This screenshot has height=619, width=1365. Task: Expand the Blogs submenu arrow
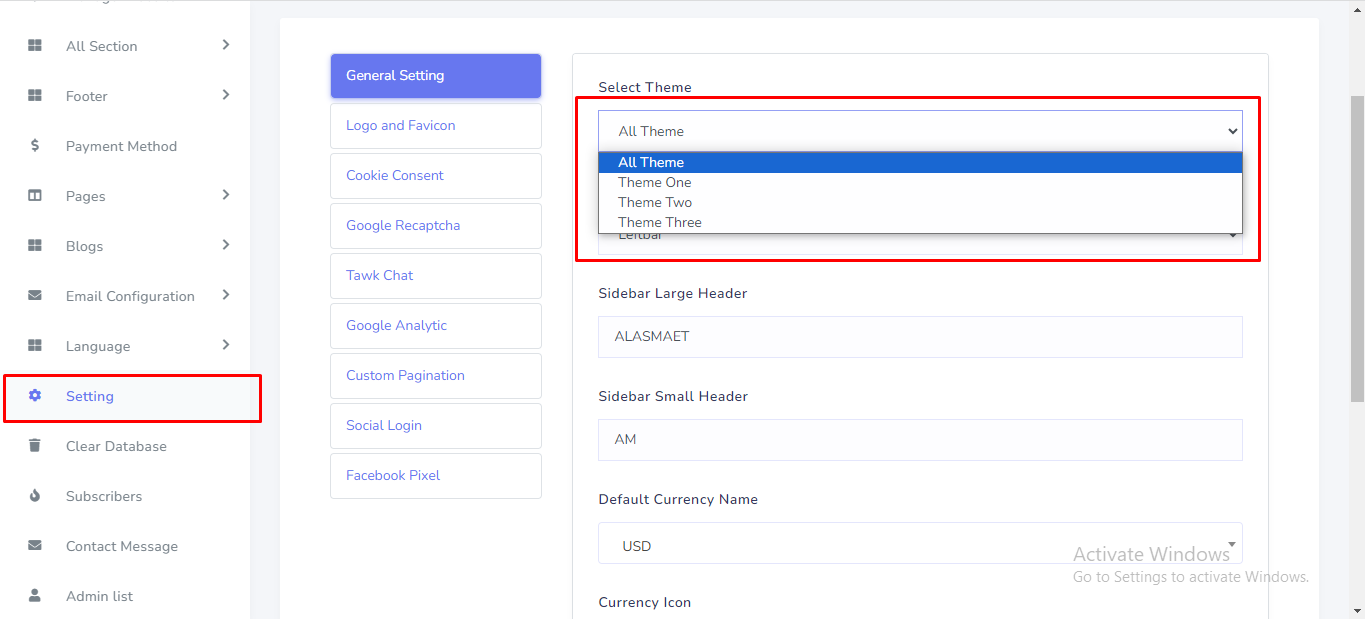tap(226, 245)
